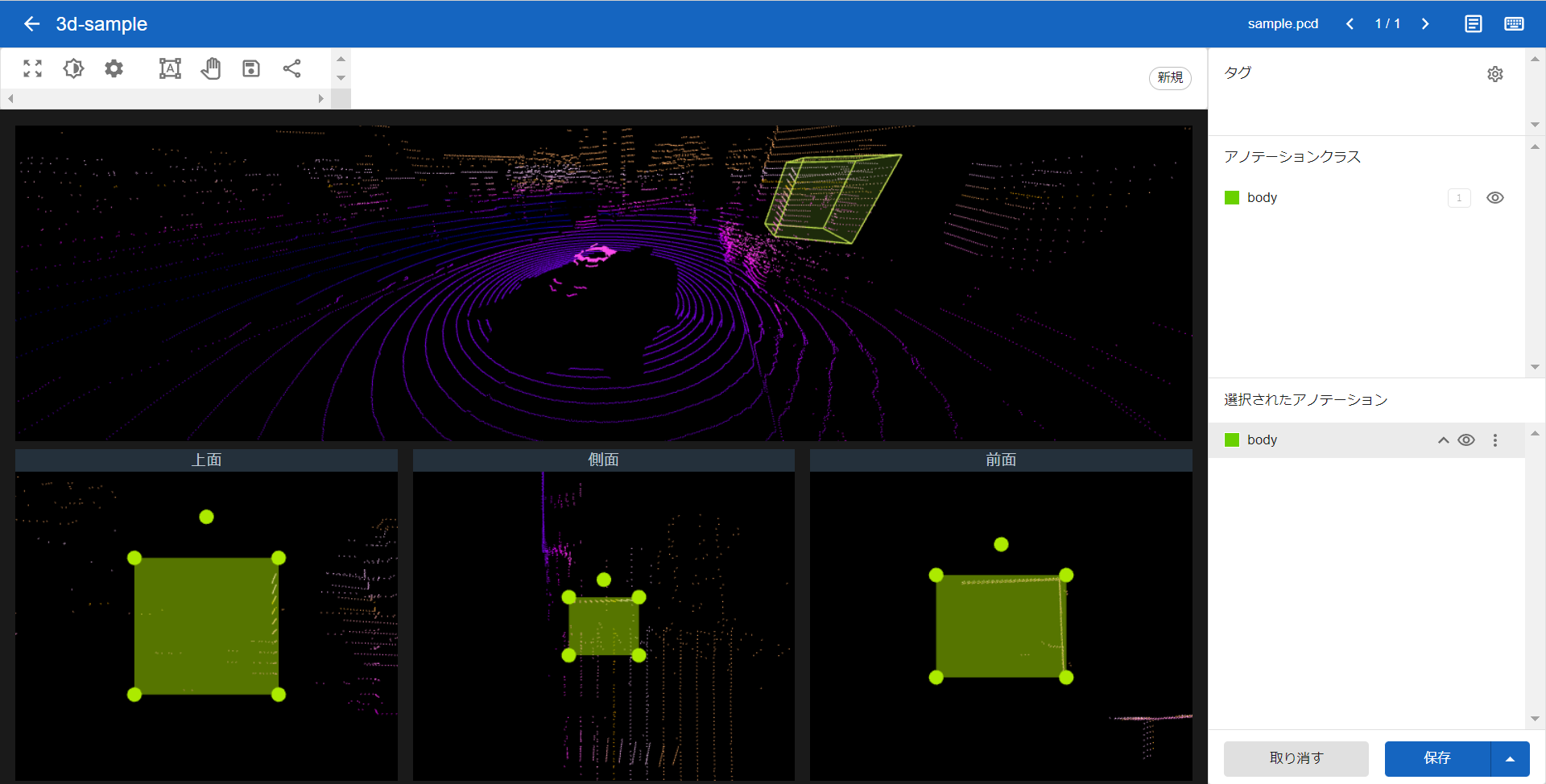
Task: Collapse the selected body annotation details
Action: pyautogui.click(x=1444, y=440)
